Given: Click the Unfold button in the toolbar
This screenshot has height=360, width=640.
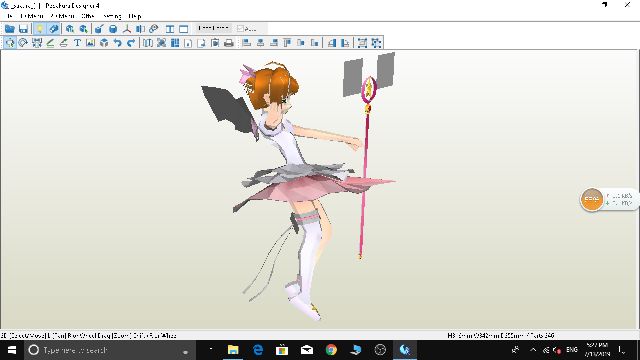Looking at the screenshot, I should [x=213, y=28].
